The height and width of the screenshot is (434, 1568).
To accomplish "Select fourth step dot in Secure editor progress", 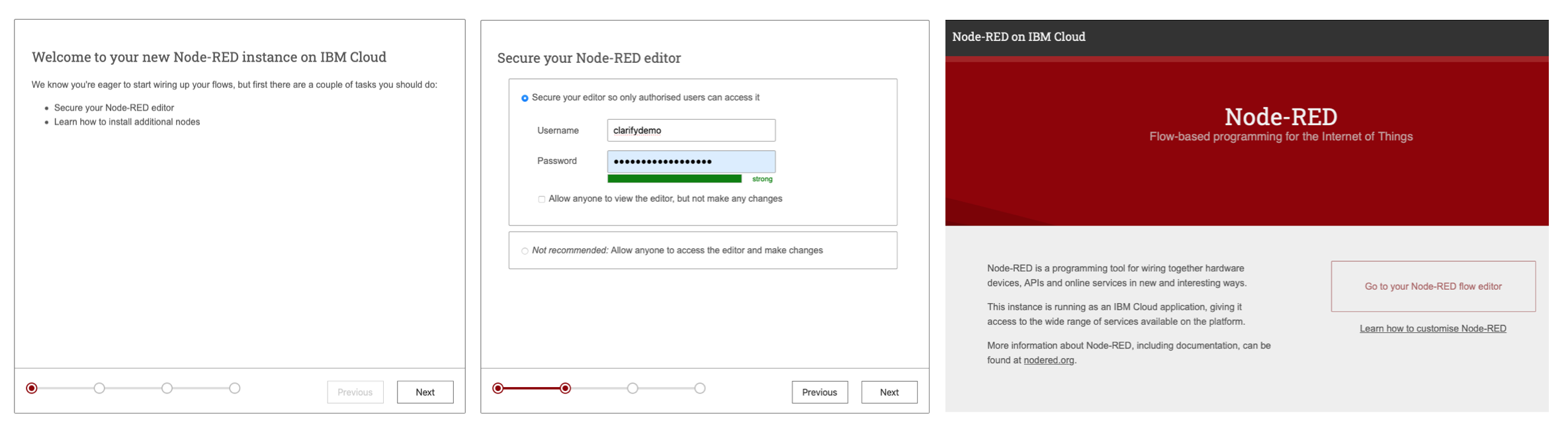I will click(700, 388).
